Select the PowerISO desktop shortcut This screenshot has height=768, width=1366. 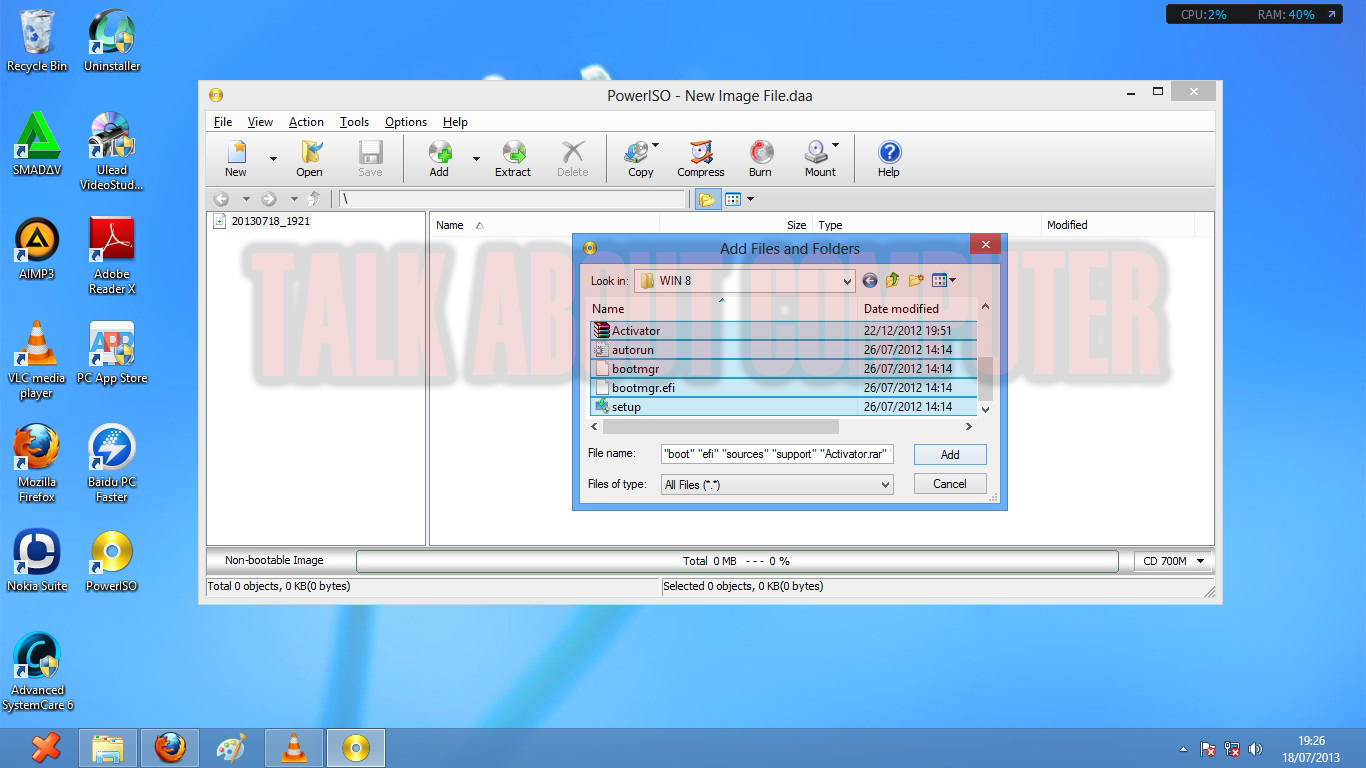pos(111,561)
